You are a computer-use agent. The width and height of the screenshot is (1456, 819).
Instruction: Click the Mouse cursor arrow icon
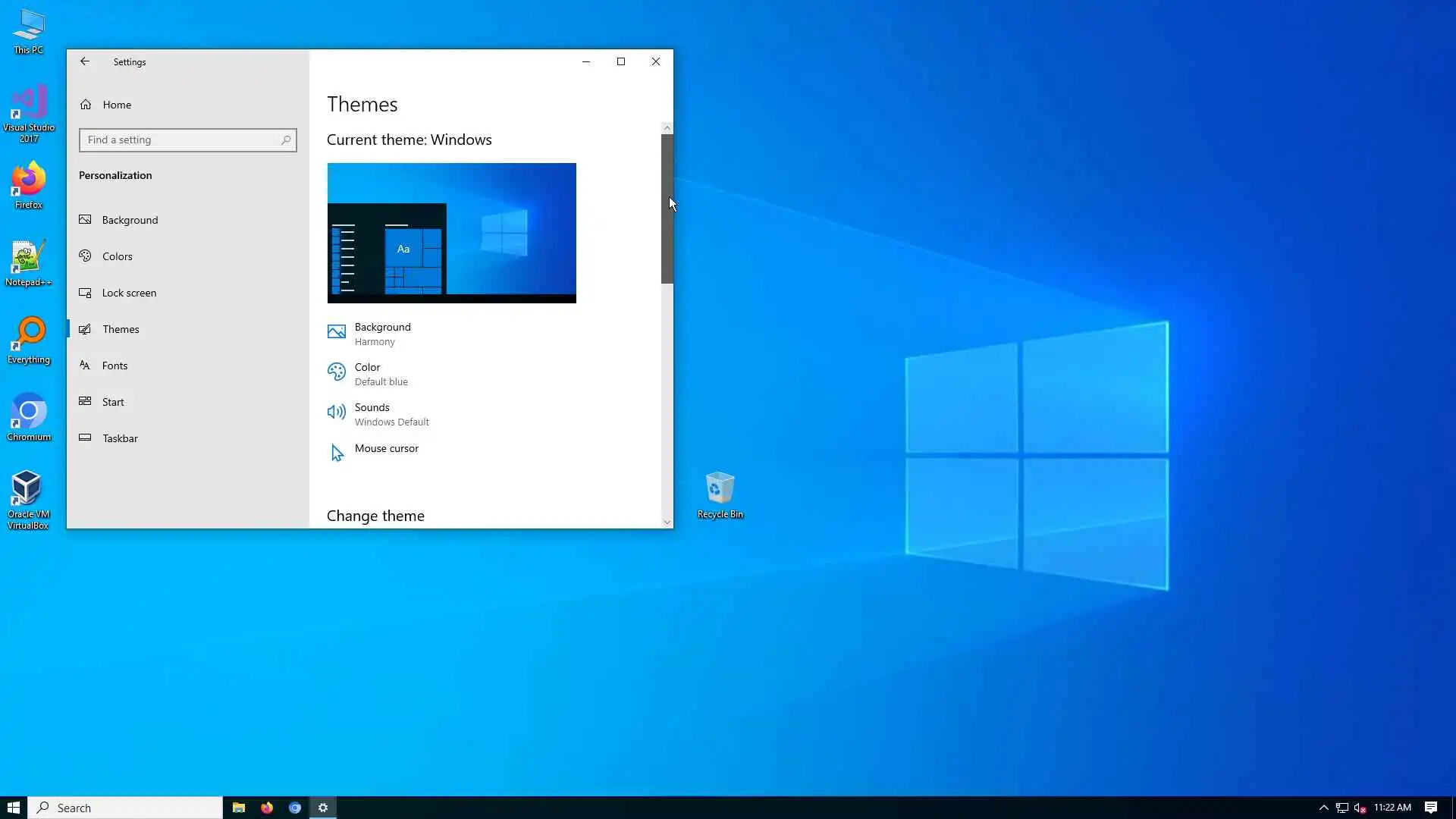tap(337, 453)
